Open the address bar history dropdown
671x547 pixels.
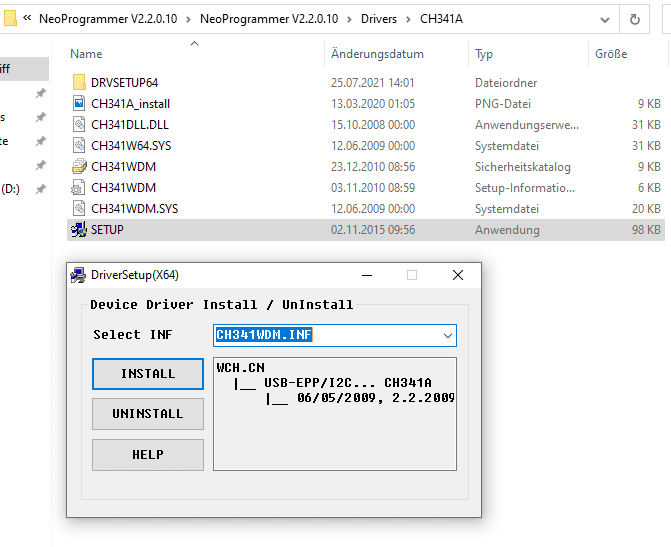pyautogui.click(x=605, y=20)
